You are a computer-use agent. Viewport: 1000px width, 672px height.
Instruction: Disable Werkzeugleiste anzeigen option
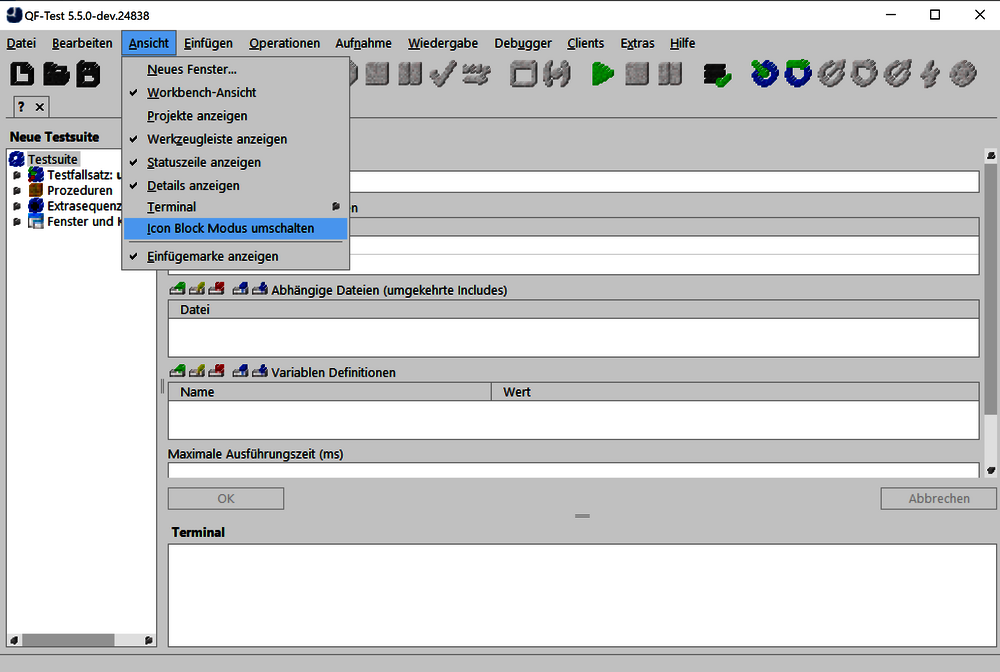(216, 139)
